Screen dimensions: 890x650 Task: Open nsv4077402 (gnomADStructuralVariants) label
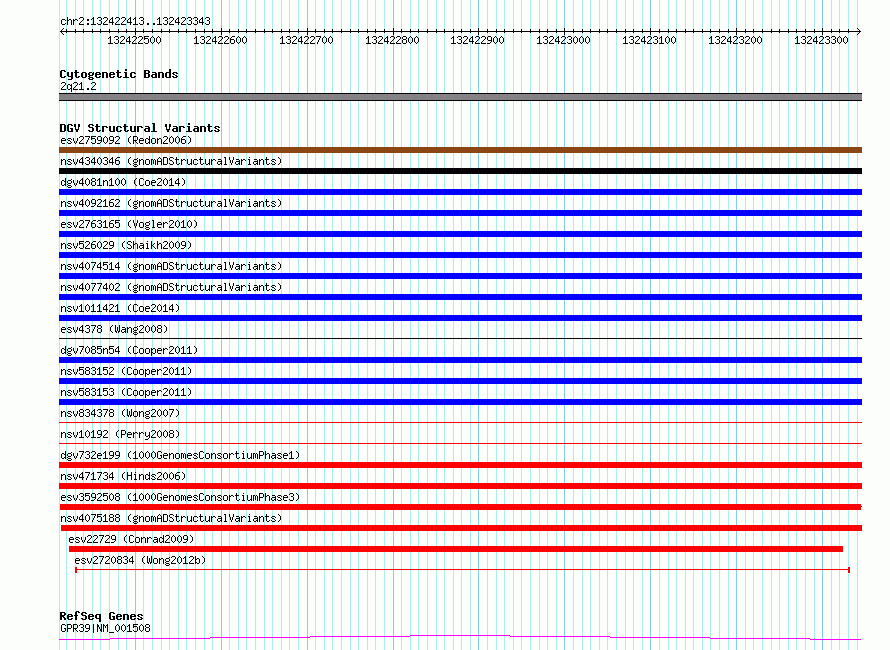click(171, 287)
